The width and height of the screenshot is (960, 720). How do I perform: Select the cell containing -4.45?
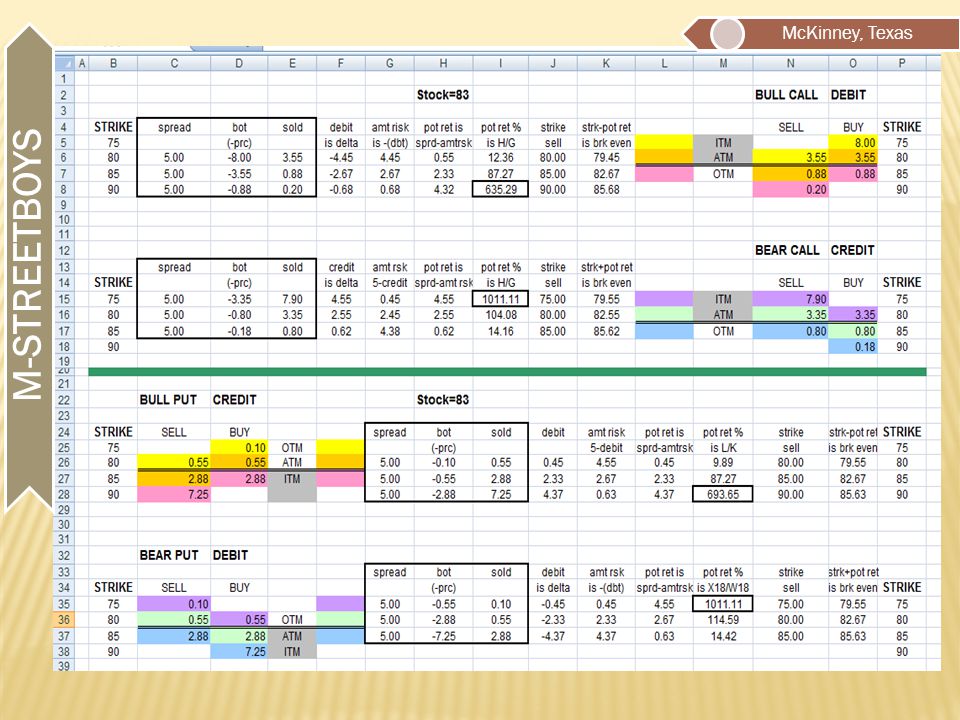tap(340, 158)
